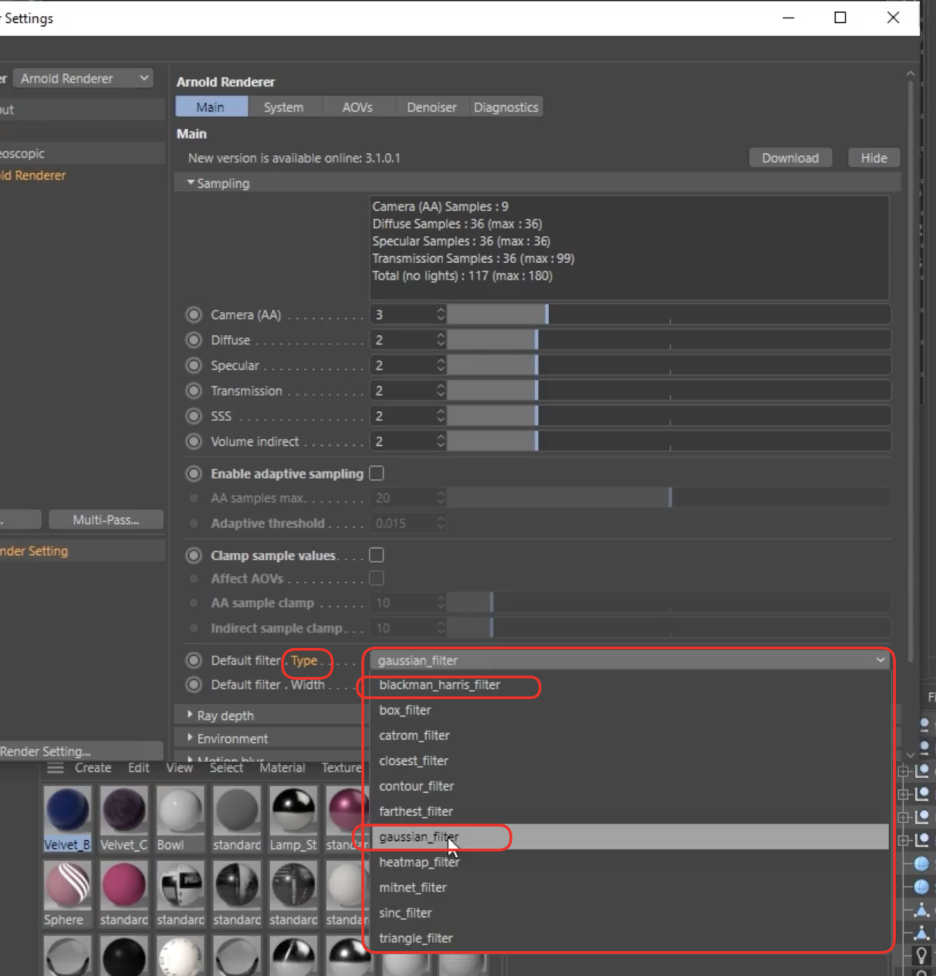The width and height of the screenshot is (936, 976).
Task: Toggle Default filter Type animation dot
Action: coord(194,660)
